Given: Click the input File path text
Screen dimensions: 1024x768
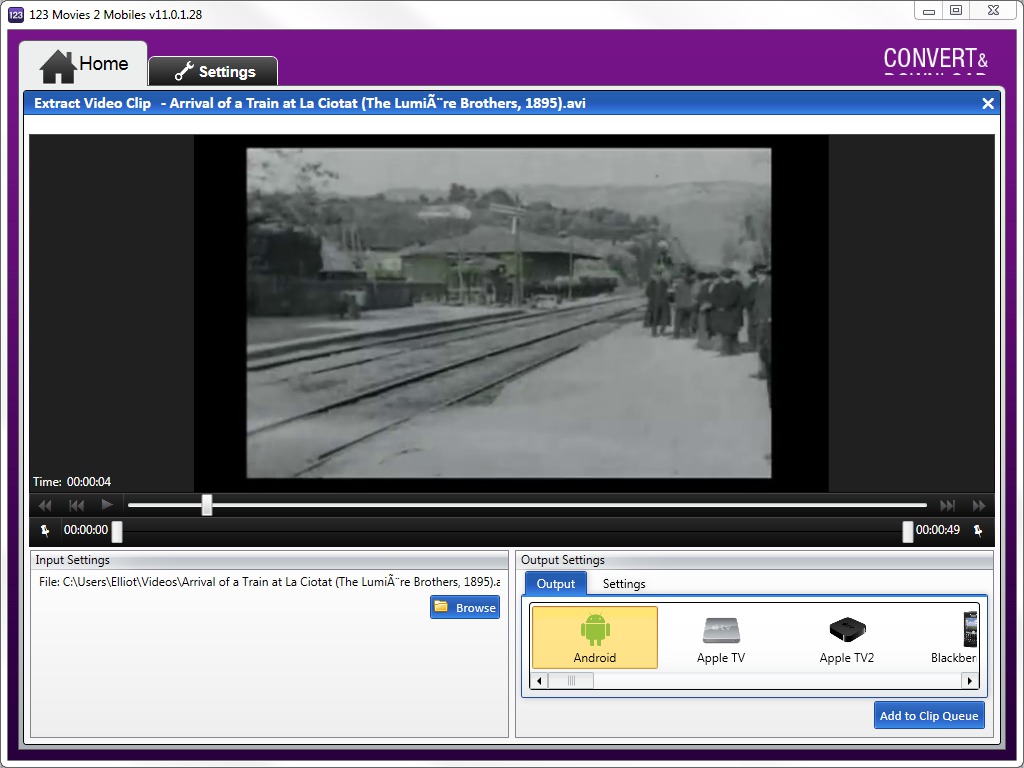Looking at the screenshot, I should pos(269,582).
